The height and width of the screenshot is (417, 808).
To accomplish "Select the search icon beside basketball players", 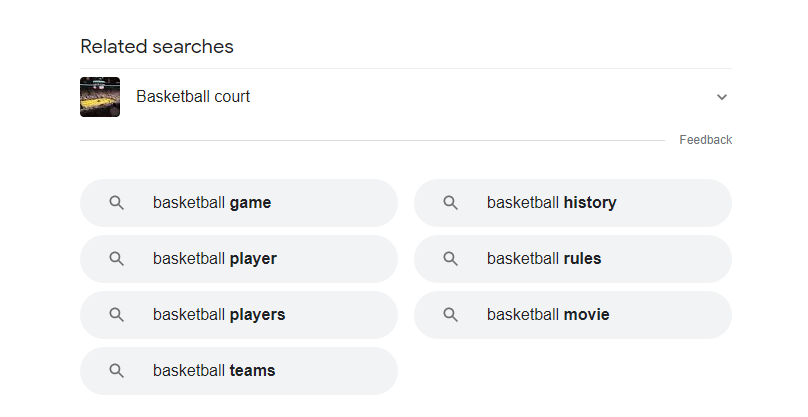I will [x=116, y=314].
